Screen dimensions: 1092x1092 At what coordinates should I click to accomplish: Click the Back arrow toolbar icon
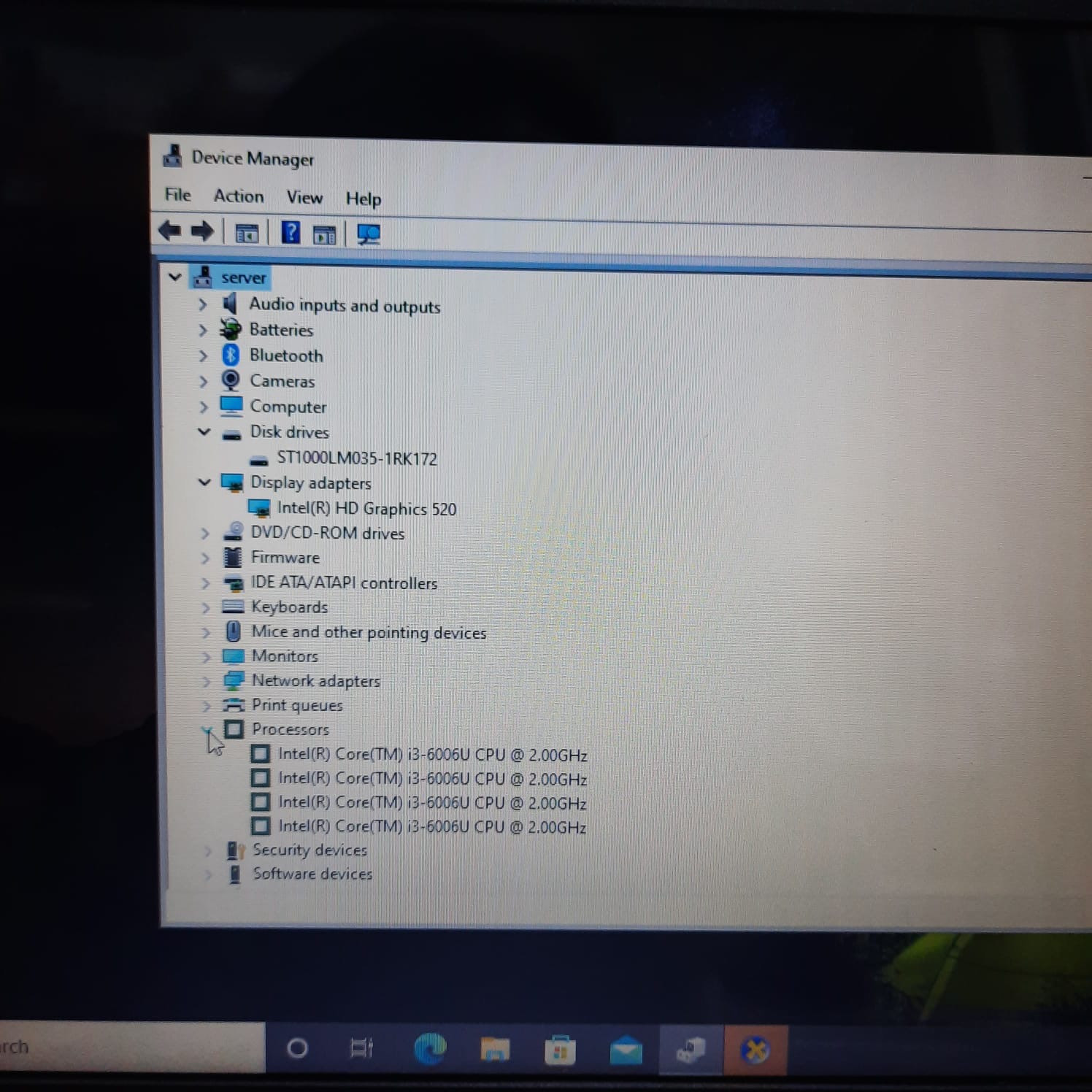pos(169,231)
